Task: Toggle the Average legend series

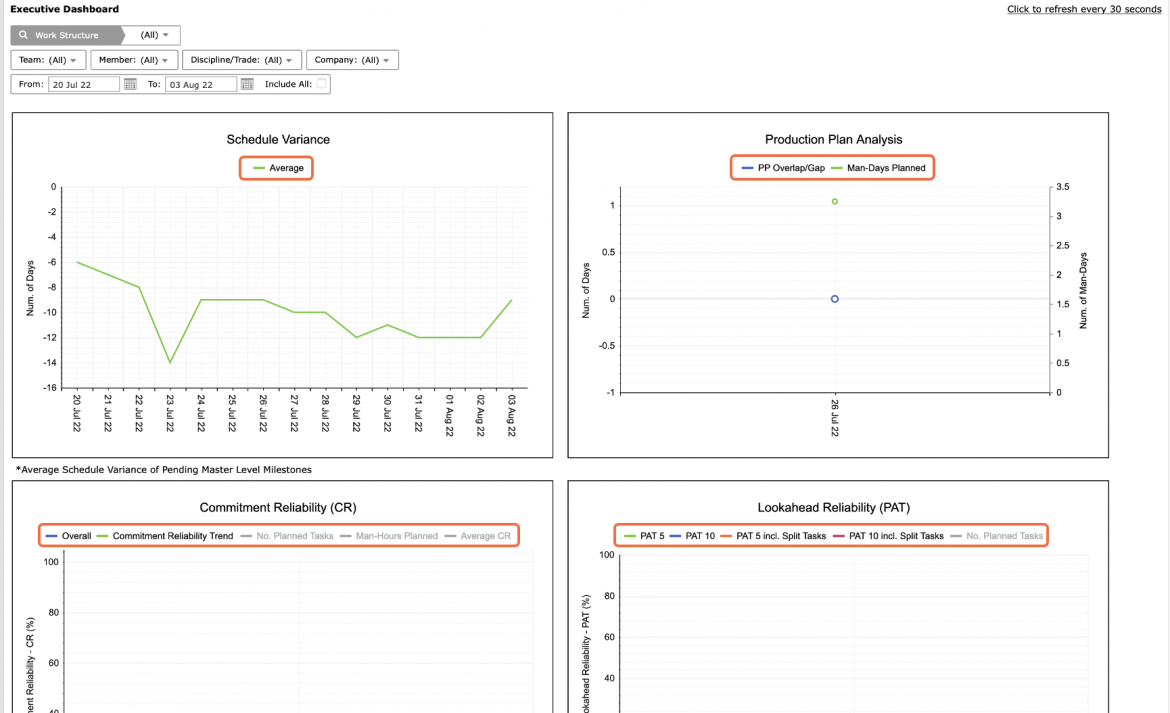Action: tap(278, 168)
